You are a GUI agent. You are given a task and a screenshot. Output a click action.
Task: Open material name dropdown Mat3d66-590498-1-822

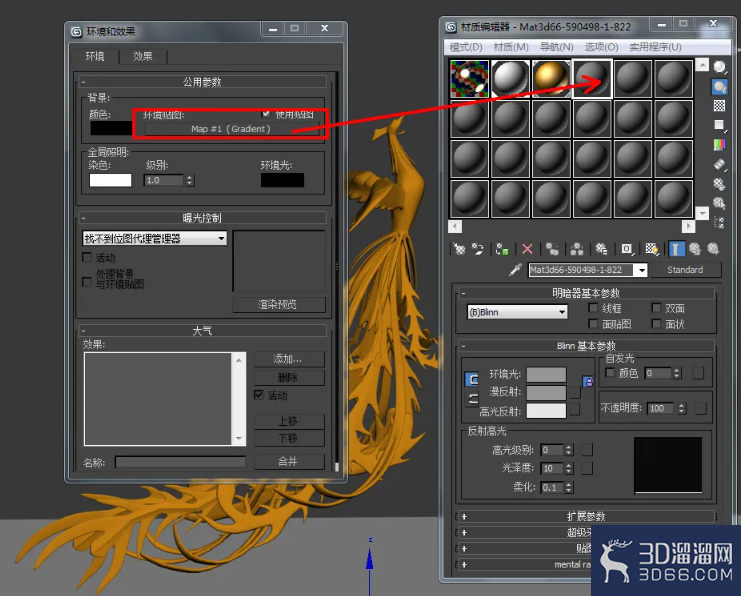pos(641,270)
